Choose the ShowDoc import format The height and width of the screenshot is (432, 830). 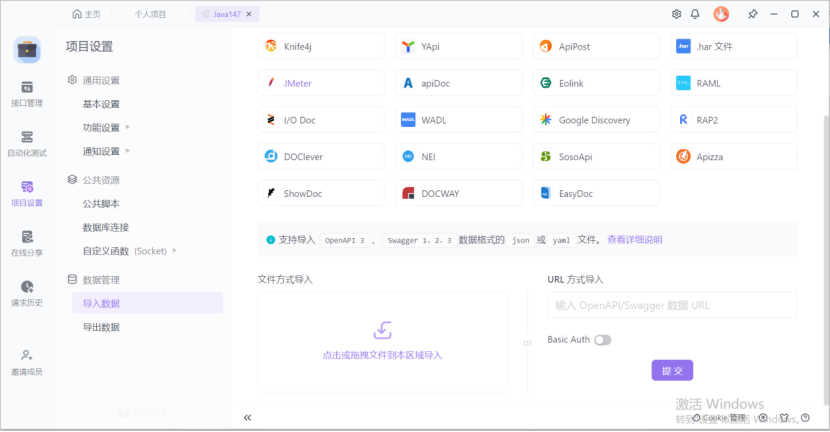click(321, 193)
